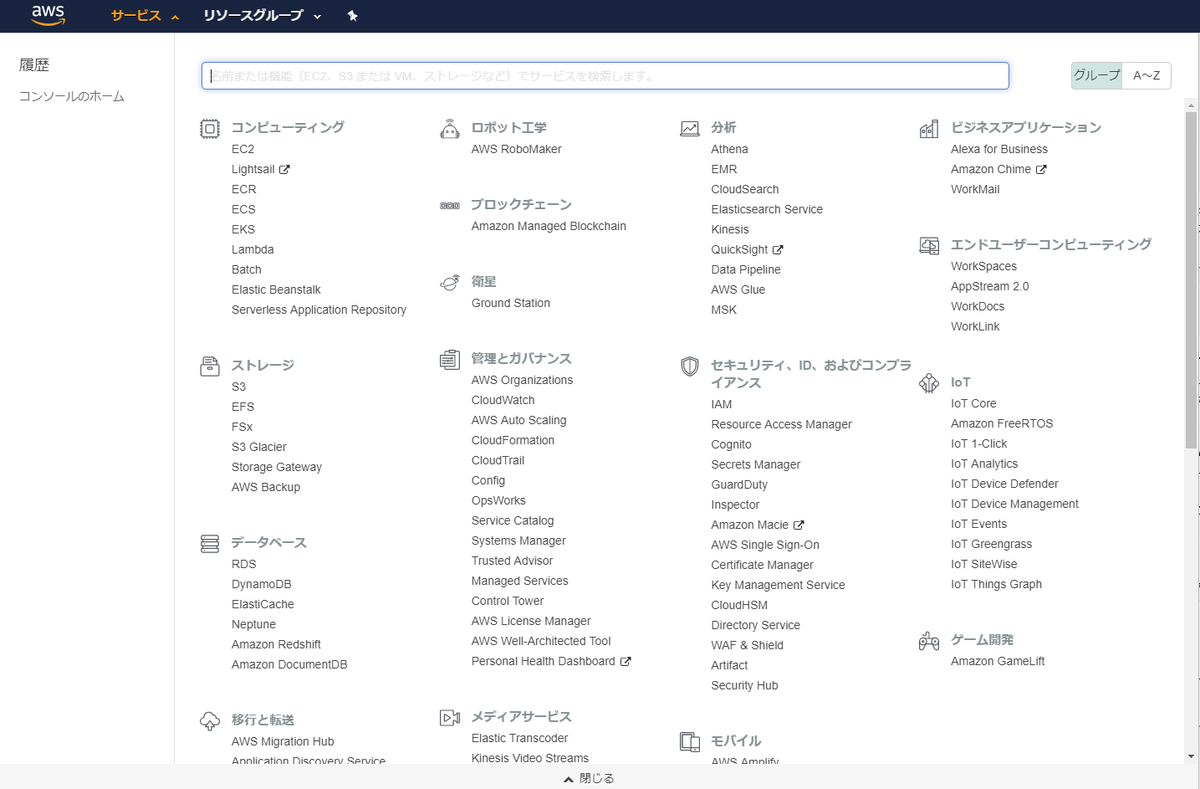Click the ビジネスアプリケーション category icon
The width and height of the screenshot is (1200, 789).
click(x=929, y=128)
